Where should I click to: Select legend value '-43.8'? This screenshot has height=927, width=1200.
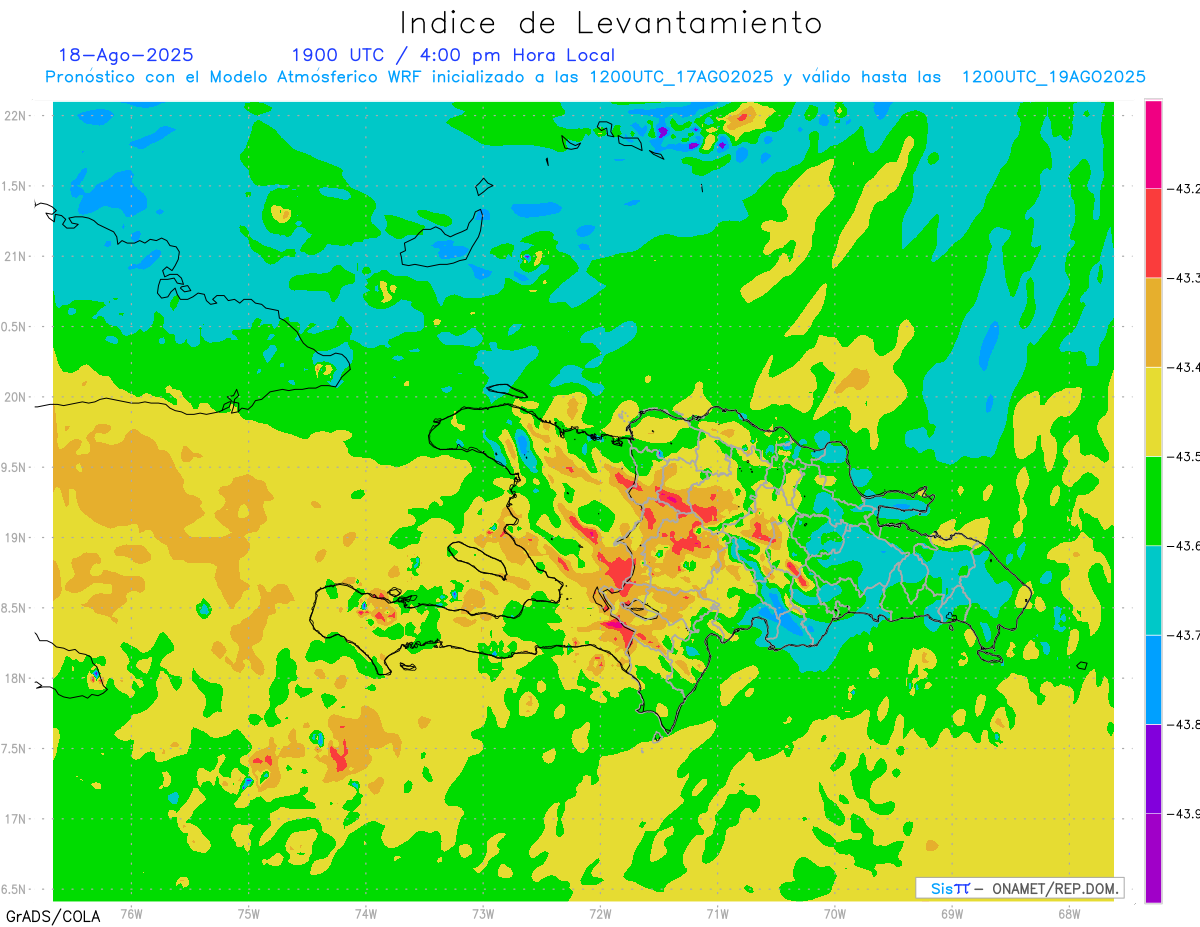tap(1183, 724)
